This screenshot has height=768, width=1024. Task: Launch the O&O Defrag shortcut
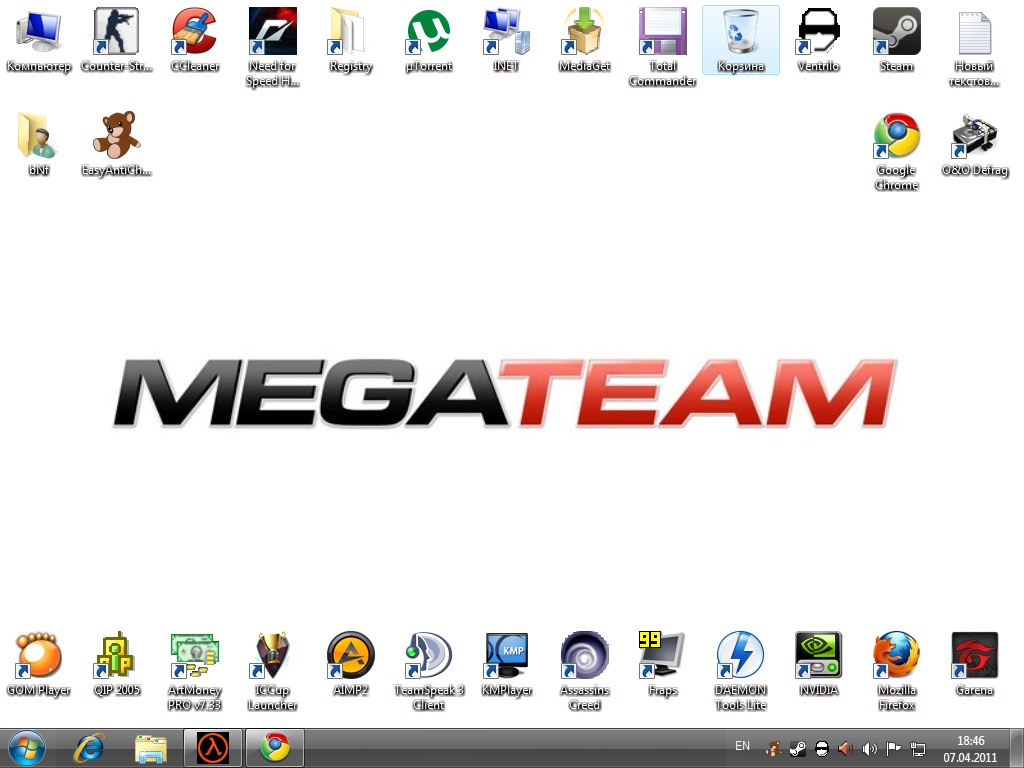pos(974,145)
